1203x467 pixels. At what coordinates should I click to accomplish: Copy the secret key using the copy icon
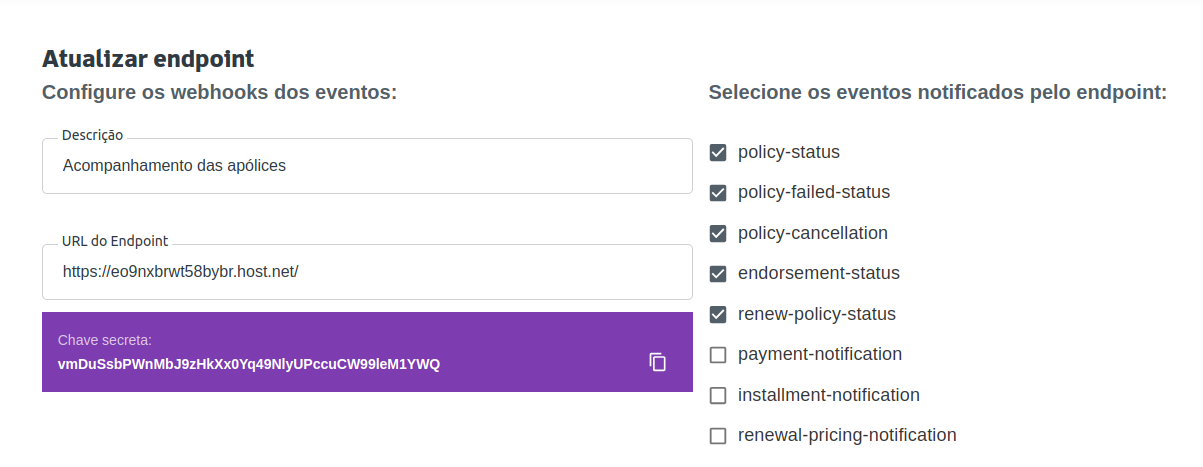pos(657,362)
